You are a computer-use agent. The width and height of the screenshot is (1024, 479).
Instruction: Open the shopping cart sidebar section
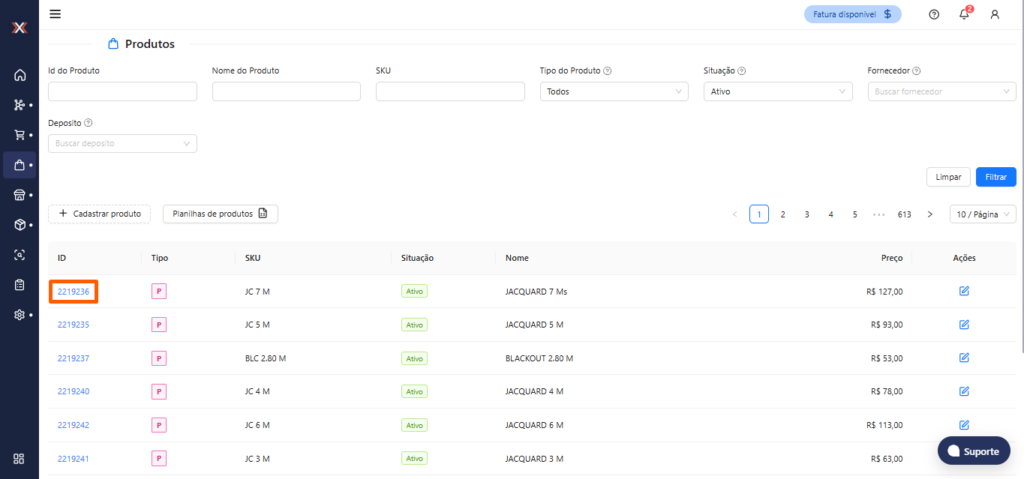[x=19, y=135]
